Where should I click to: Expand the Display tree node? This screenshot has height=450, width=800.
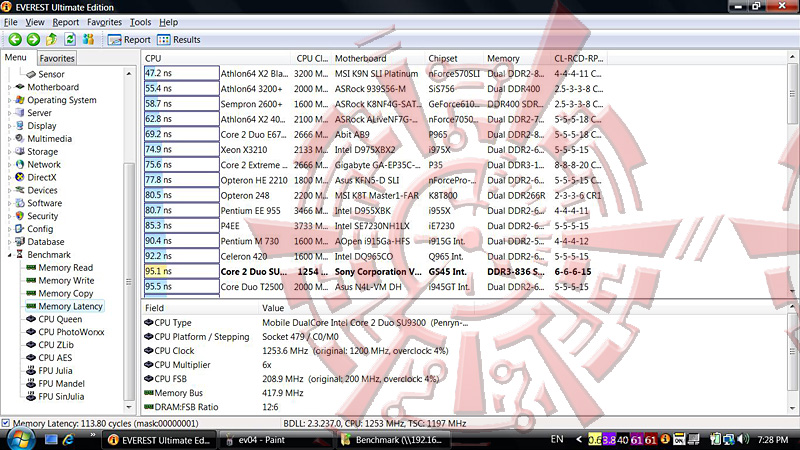pyautogui.click(x=10, y=126)
